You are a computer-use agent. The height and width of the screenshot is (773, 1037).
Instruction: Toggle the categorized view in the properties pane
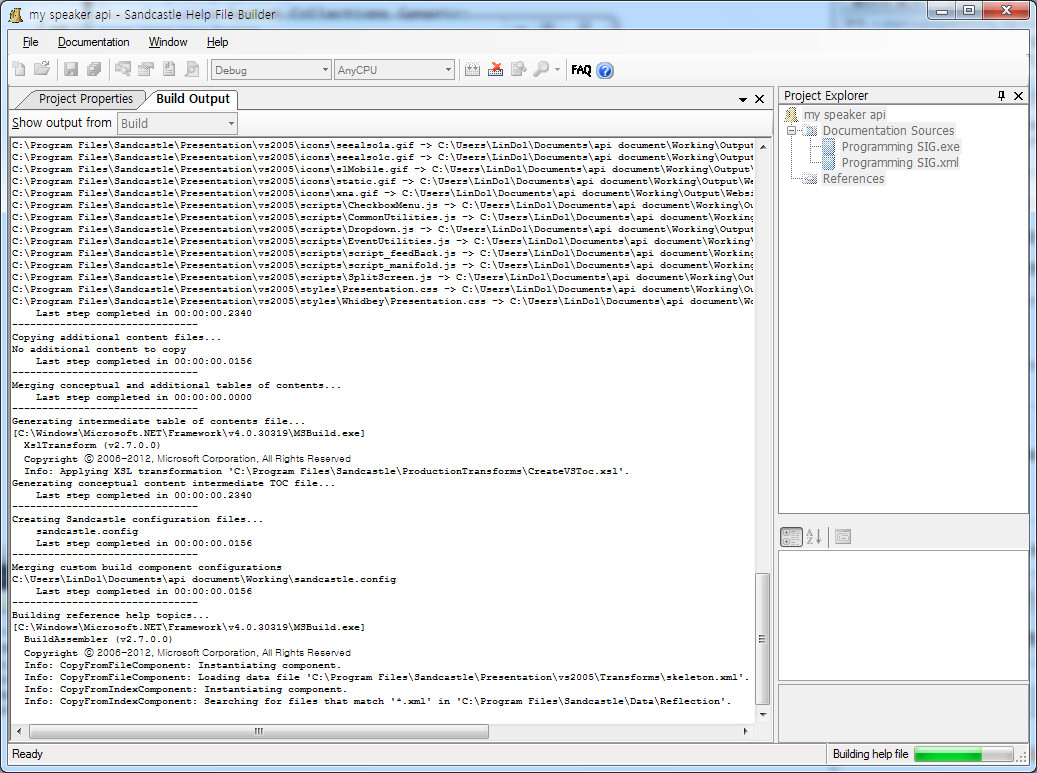pos(791,537)
